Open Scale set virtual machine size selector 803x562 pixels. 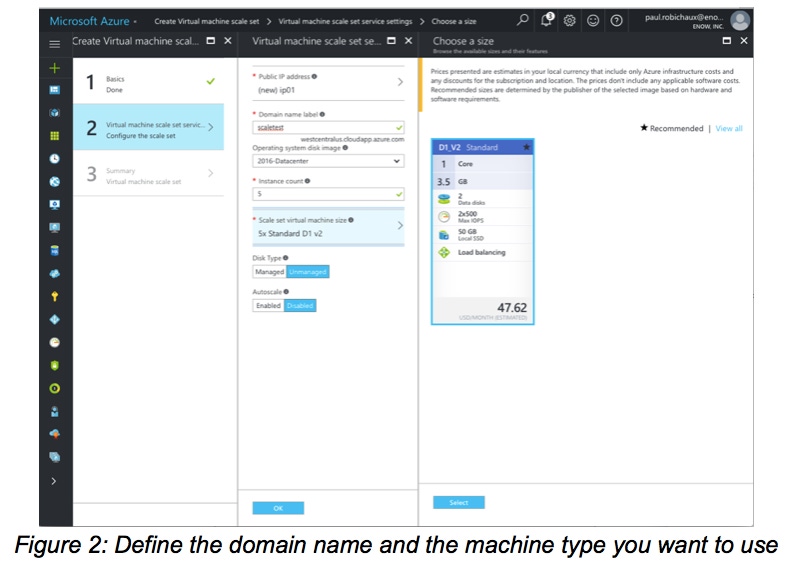pyautogui.click(x=328, y=226)
